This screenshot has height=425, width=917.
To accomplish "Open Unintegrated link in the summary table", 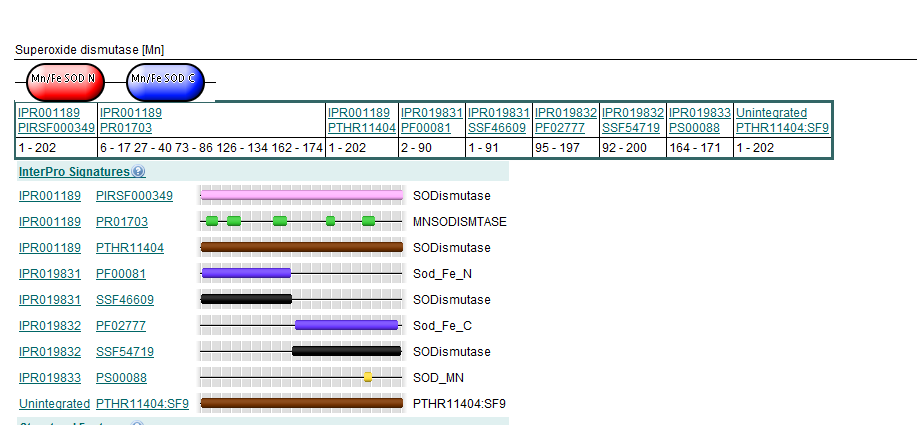I will [771, 113].
